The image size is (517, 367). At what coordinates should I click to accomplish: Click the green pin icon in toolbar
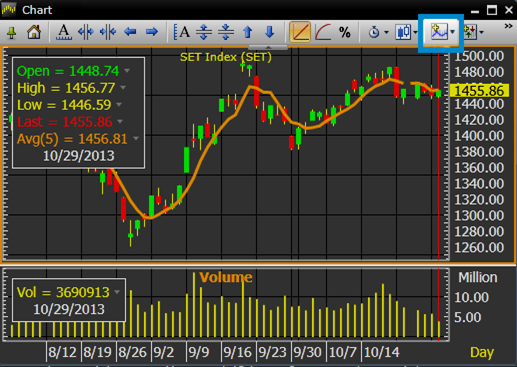tap(12, 33)
